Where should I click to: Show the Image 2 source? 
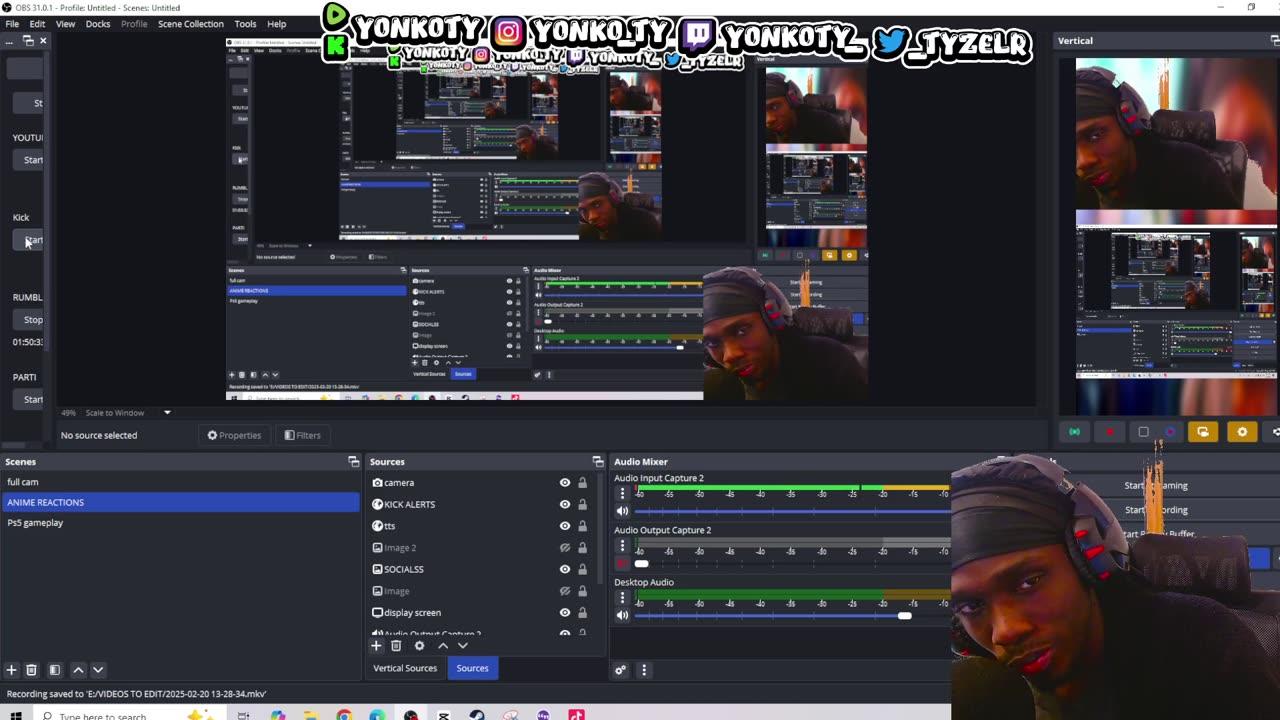(x=565, y=548)
